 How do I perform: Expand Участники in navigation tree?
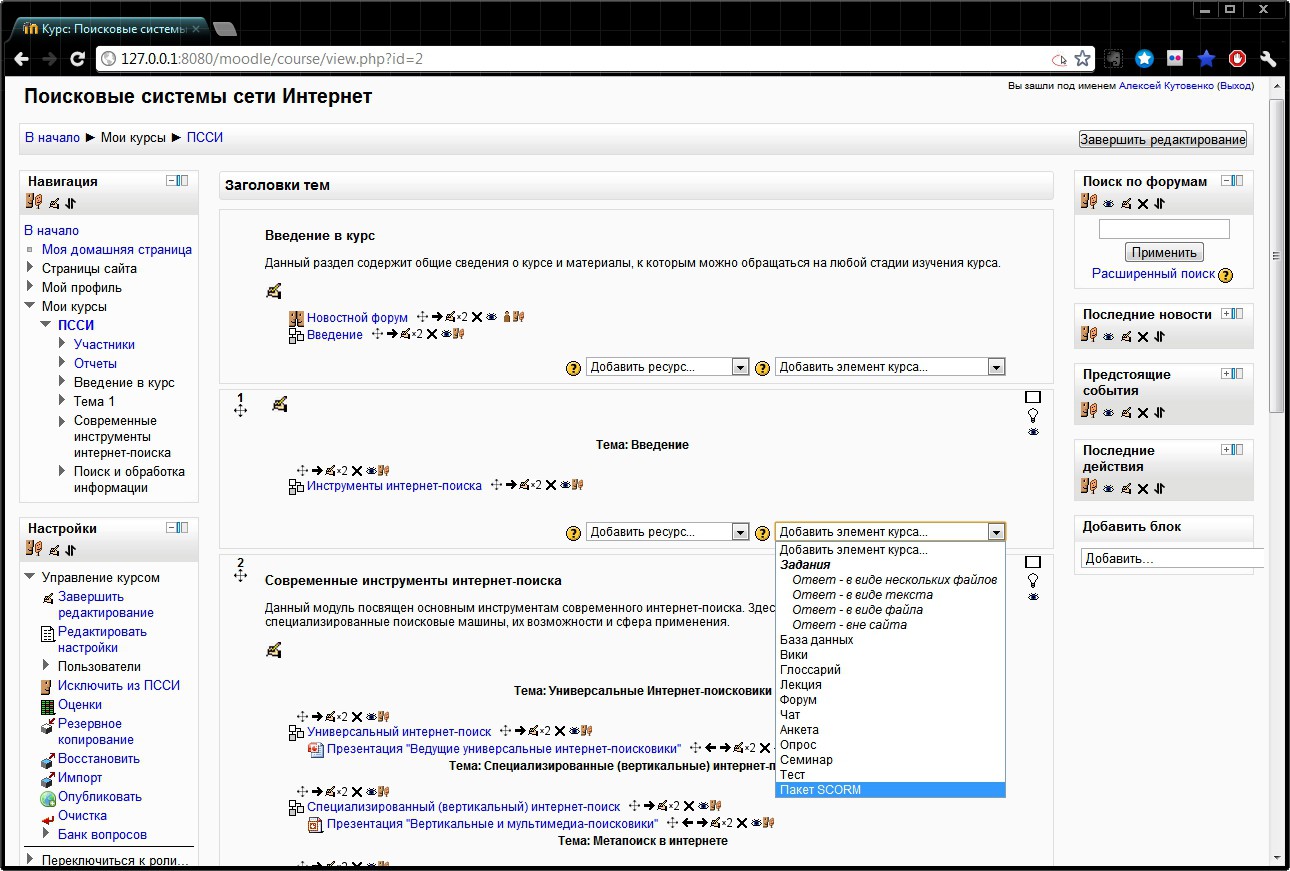pyautogui.click(x=64, y=345)
